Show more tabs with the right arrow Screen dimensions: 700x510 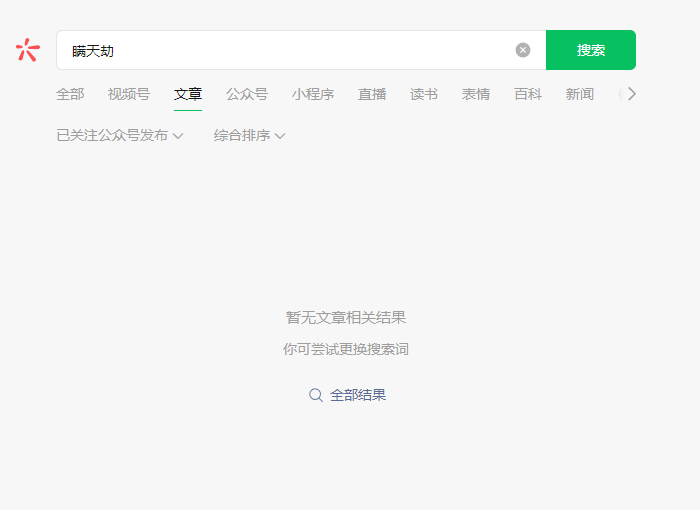click(632, 94)
